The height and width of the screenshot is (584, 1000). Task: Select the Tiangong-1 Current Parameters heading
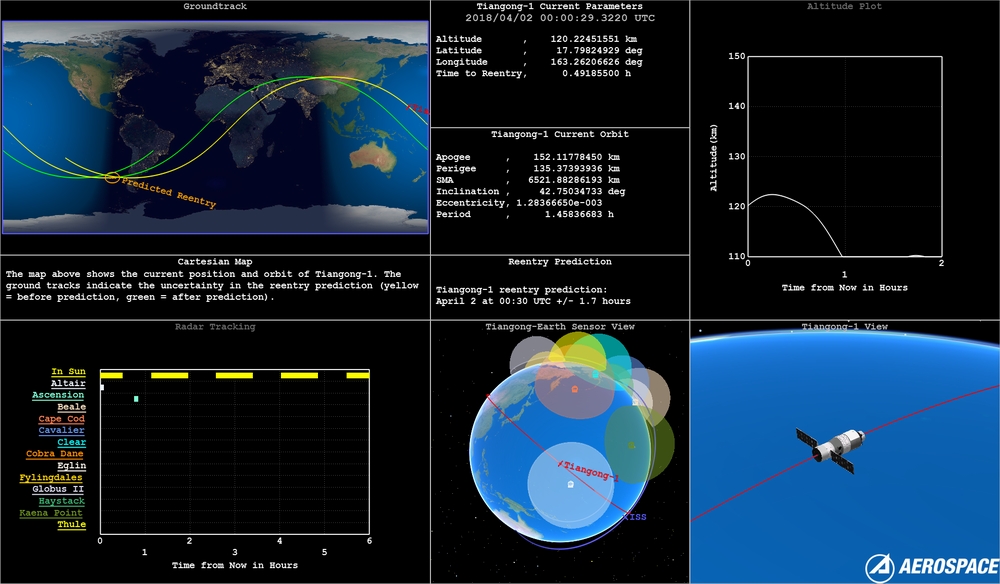tap(560, 6)
